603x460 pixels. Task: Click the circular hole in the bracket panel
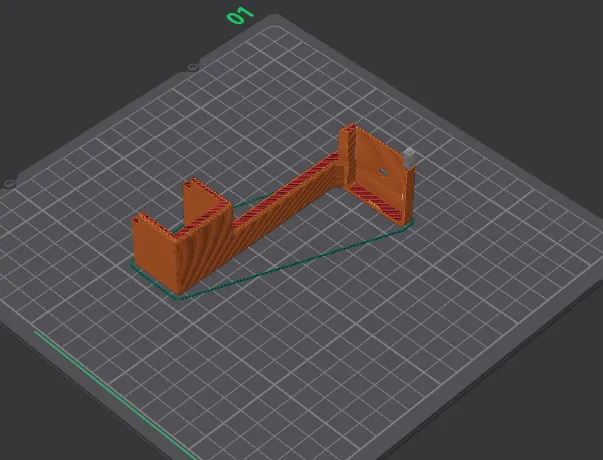click(383, 172)
